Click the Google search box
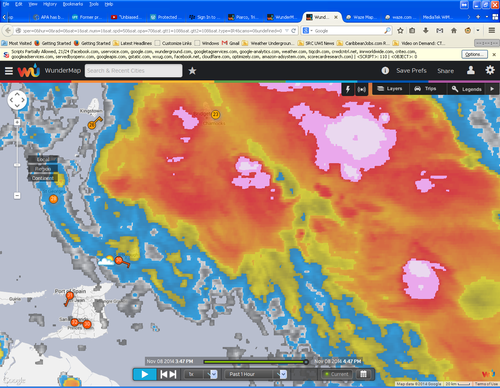Image resolution: width=500 pixels, height=388 pixels. [x=348, y=31]
